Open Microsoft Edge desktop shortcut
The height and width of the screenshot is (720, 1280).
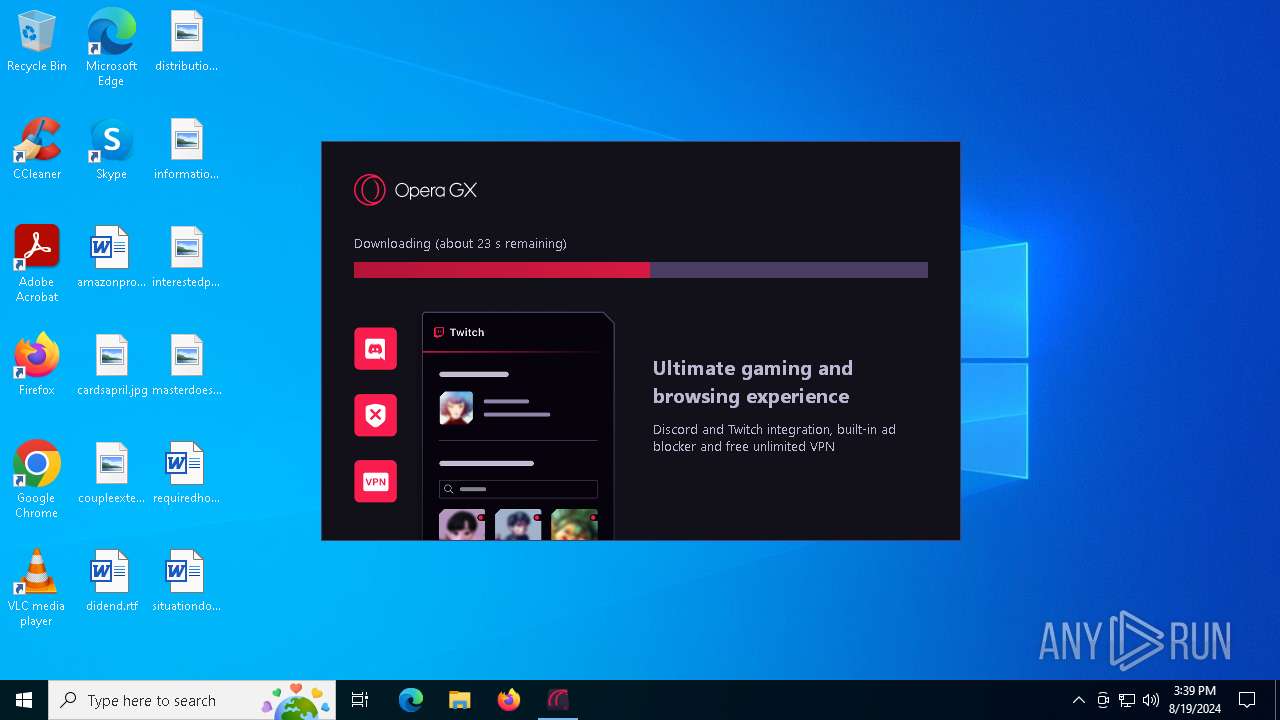[x=111, y=48]
